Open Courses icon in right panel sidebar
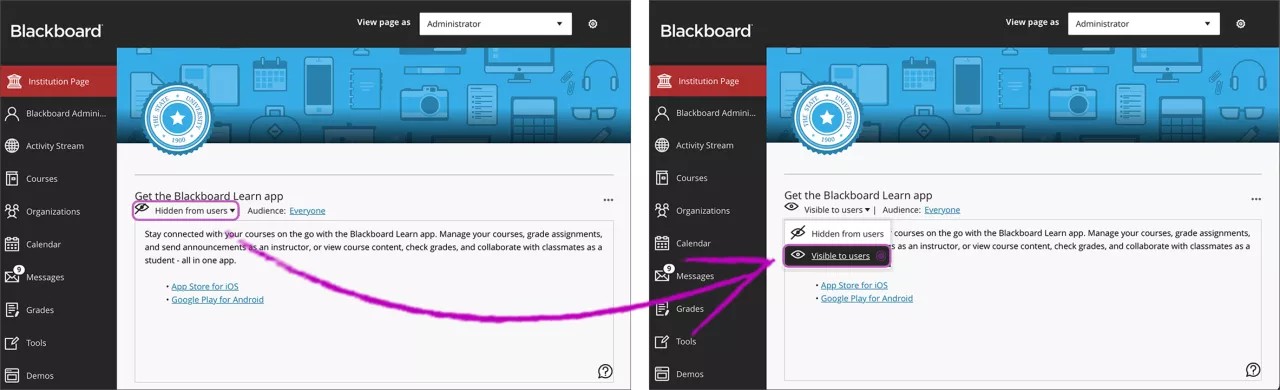 pyautogui.click(x=662, y=178)
